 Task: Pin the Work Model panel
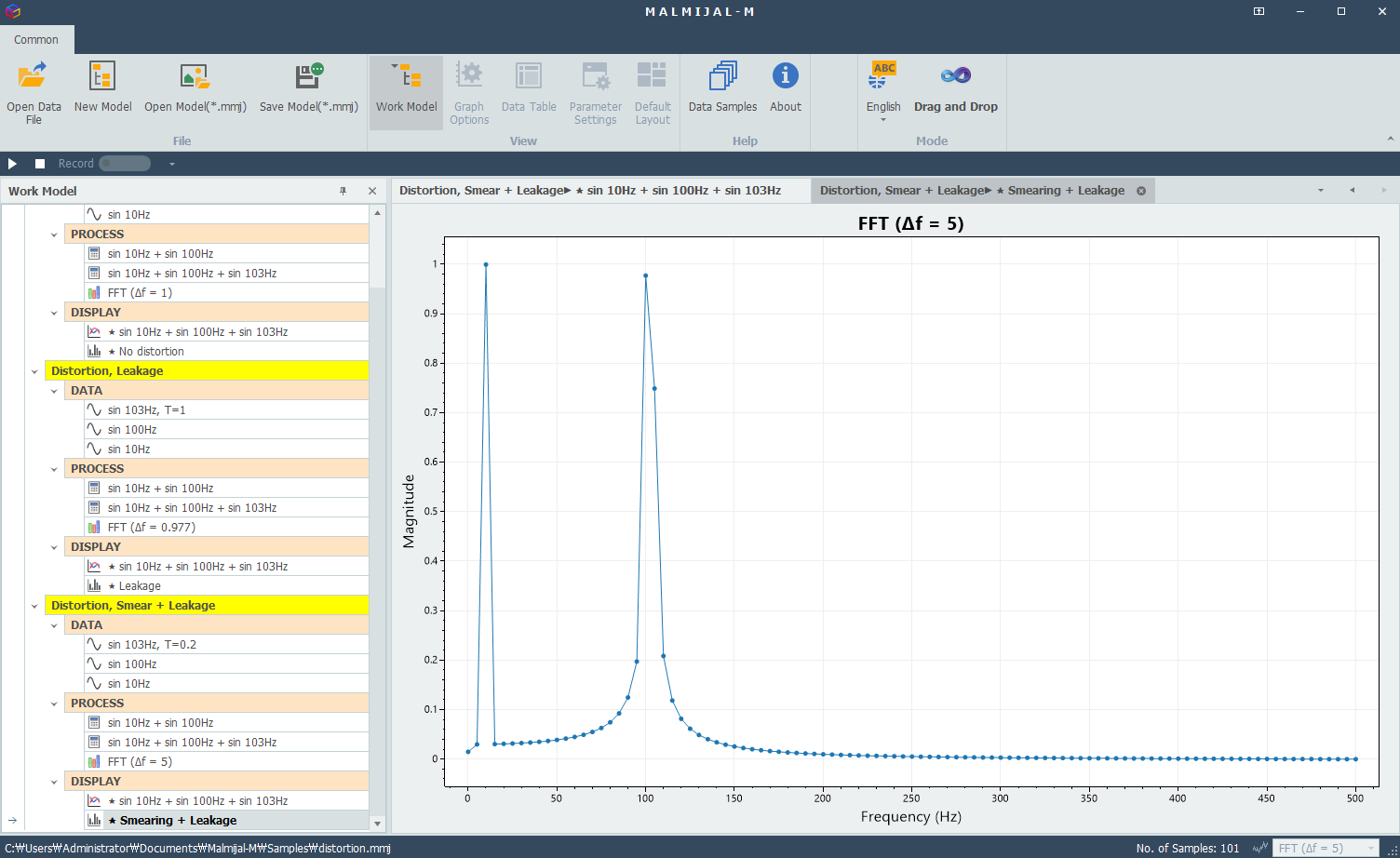[343, 191]
